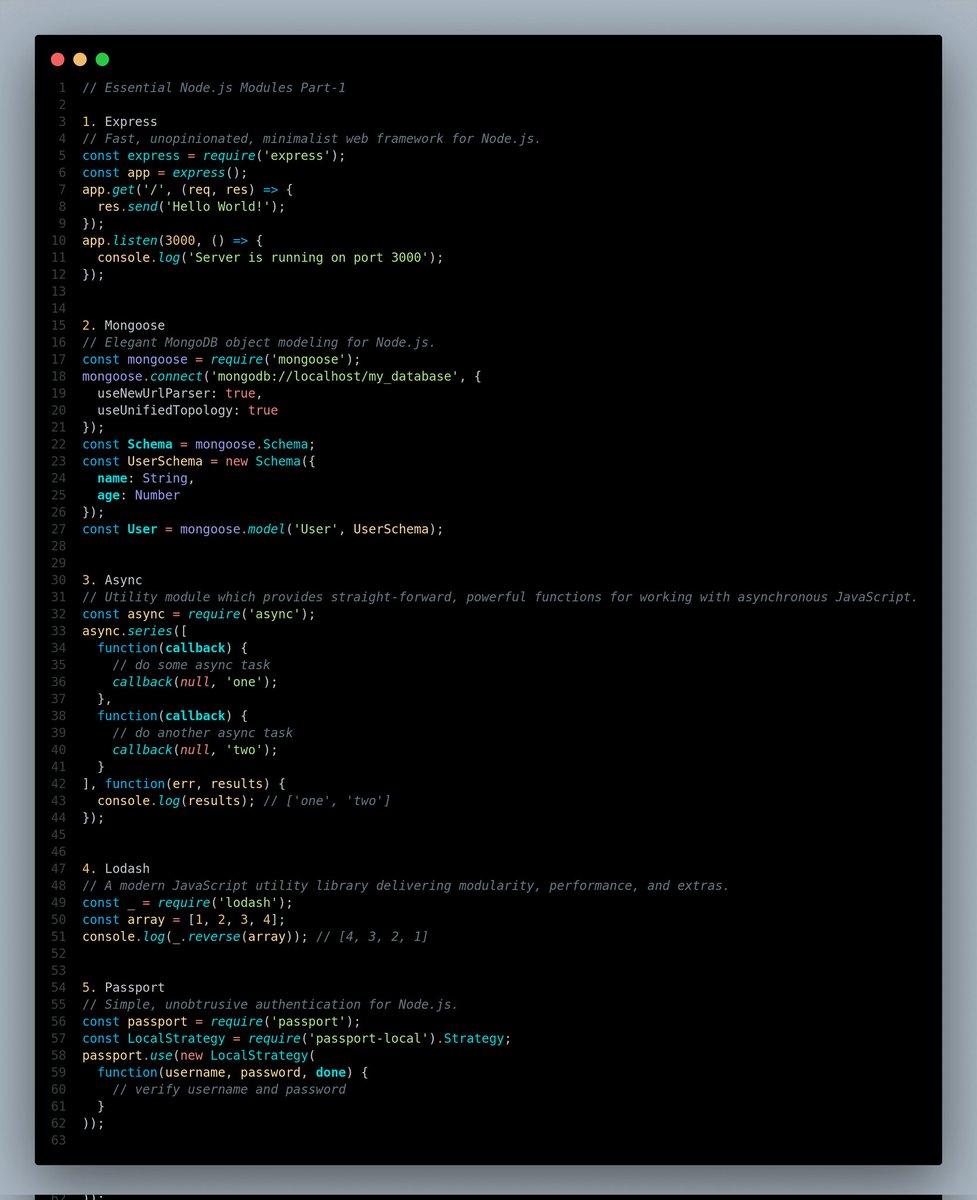Click the yellow minimize dot
The width and height of the screenshot is (977, 1200).
(80, 60)
